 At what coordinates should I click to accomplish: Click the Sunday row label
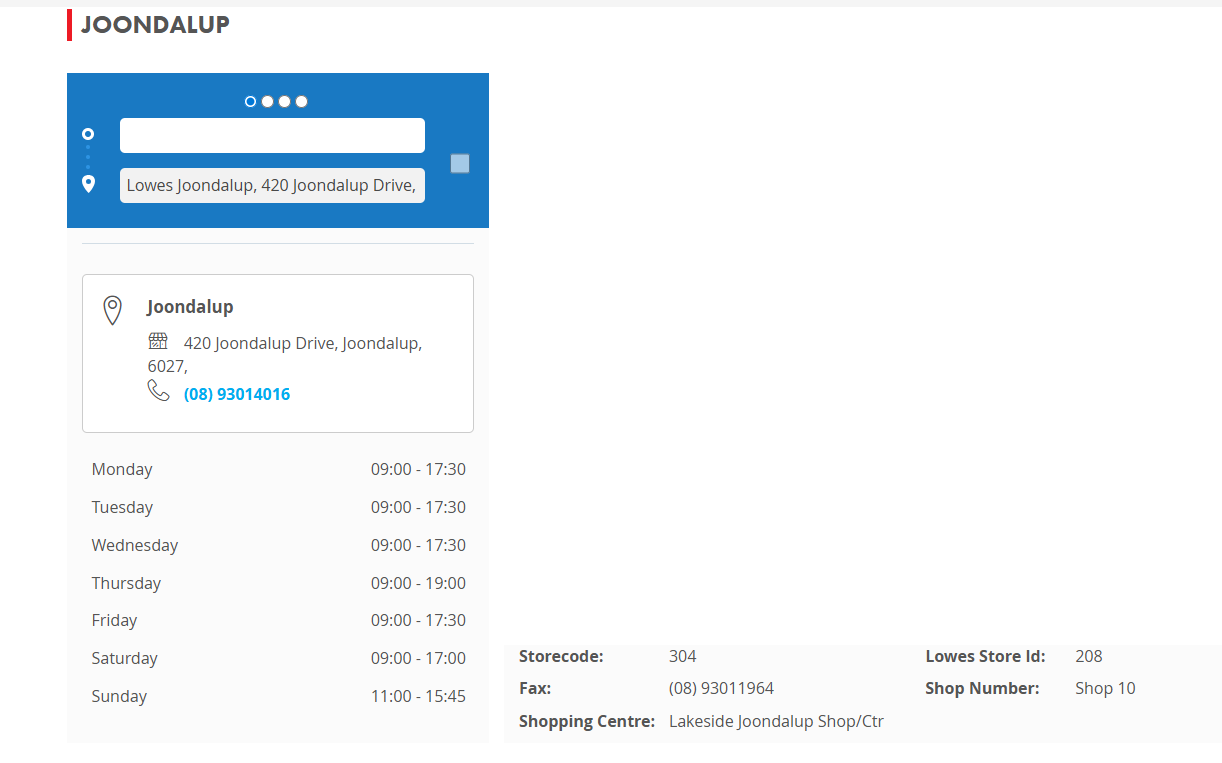click(119, 696)
